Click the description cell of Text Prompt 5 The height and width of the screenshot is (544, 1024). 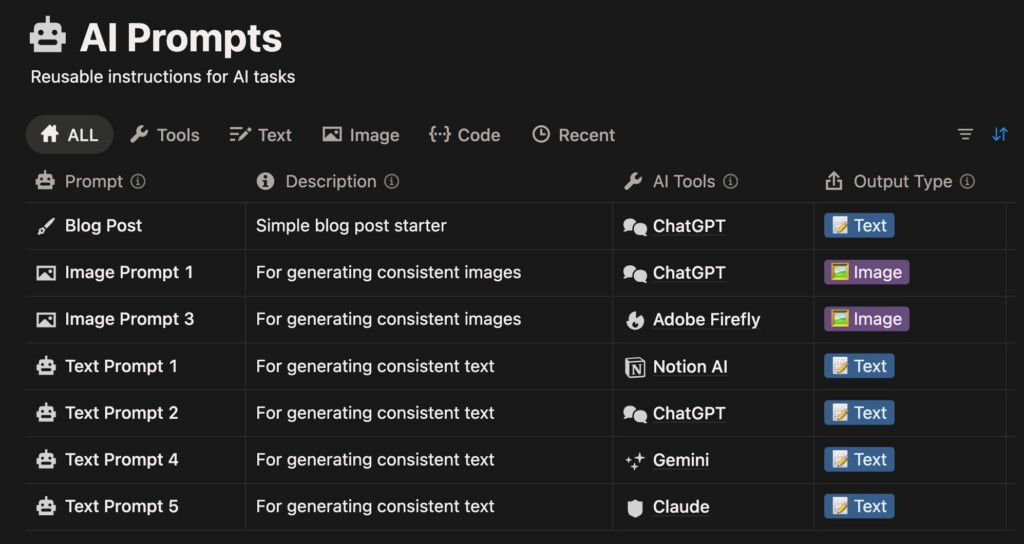tap(429, 507)
